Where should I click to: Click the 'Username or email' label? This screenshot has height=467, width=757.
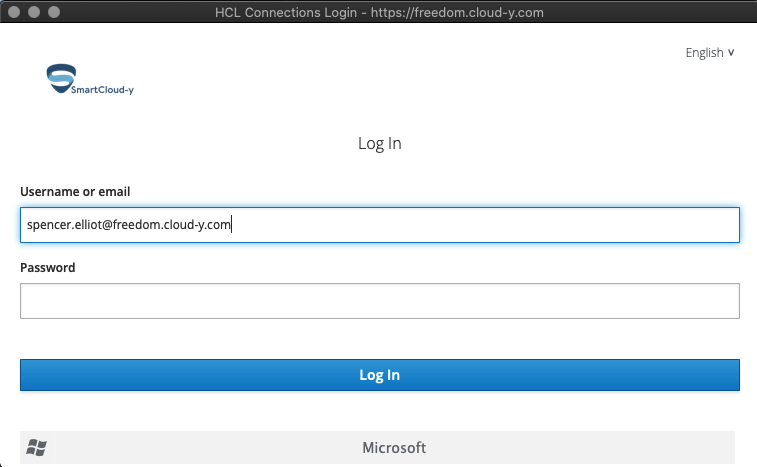coord(75,192)
